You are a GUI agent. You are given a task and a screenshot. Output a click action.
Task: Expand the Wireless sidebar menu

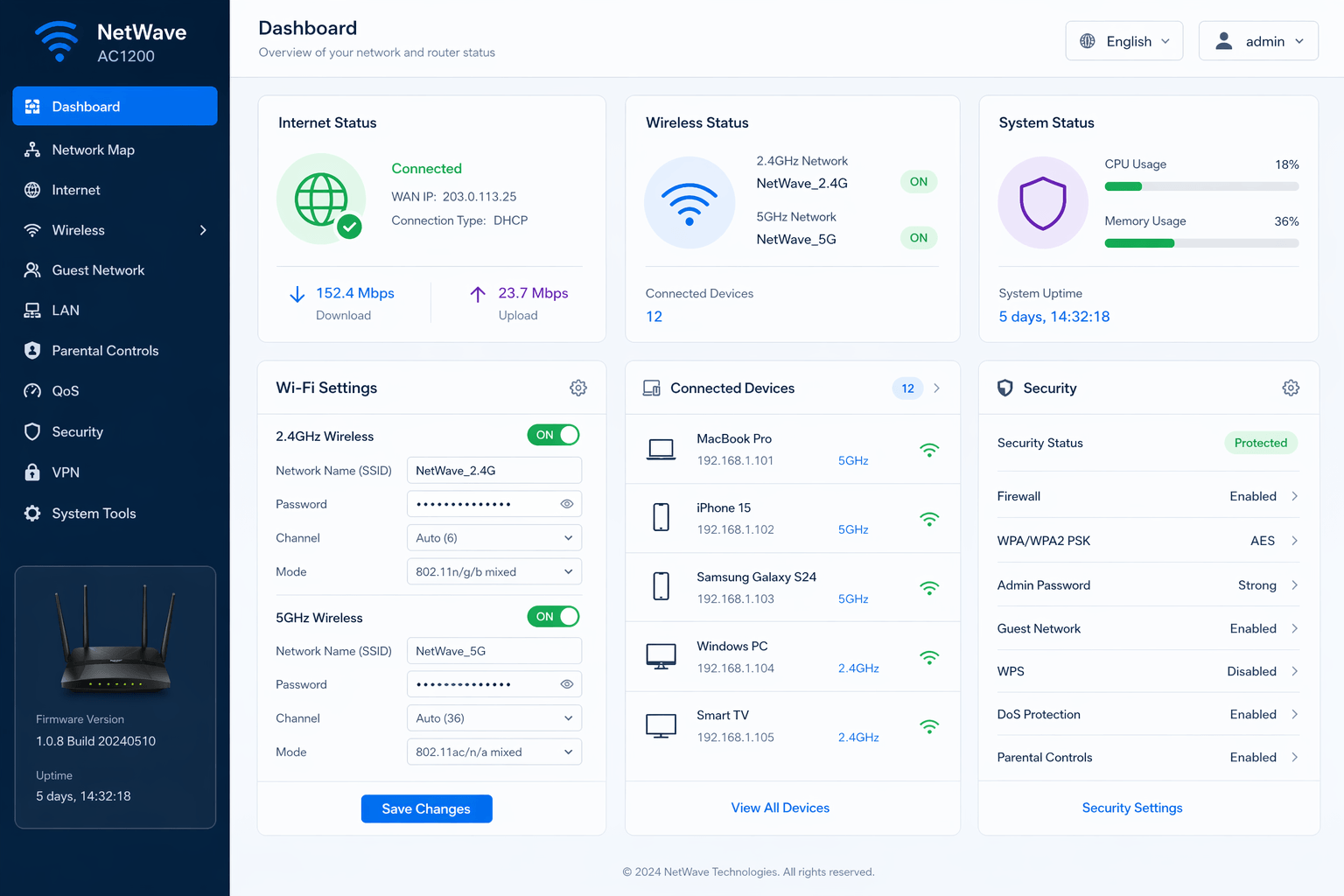point(202,230)
